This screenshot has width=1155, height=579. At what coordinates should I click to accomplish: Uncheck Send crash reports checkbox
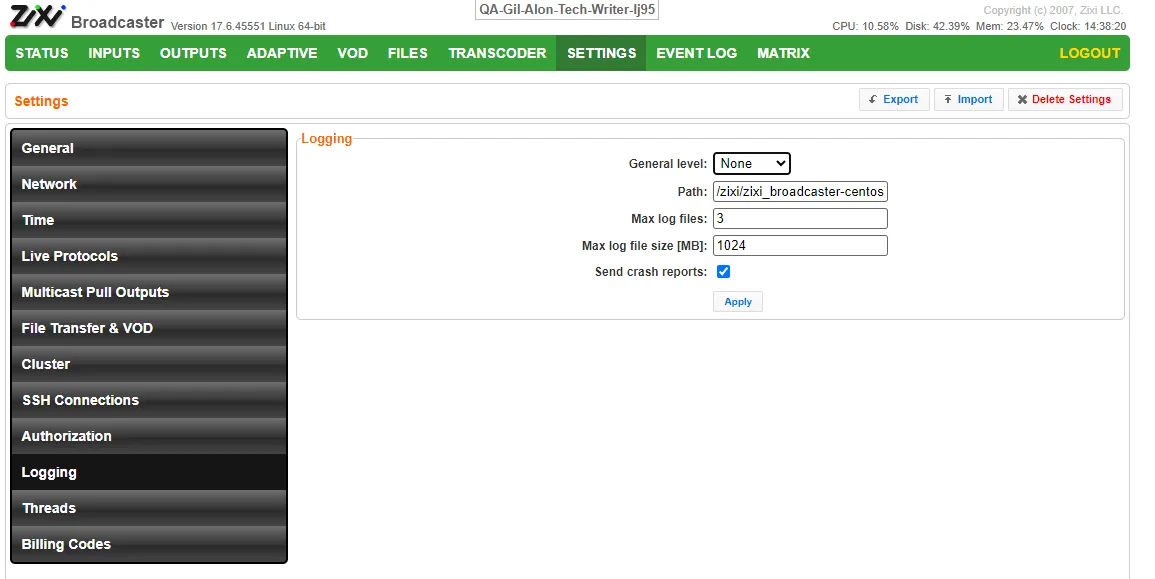coord(723,272)
